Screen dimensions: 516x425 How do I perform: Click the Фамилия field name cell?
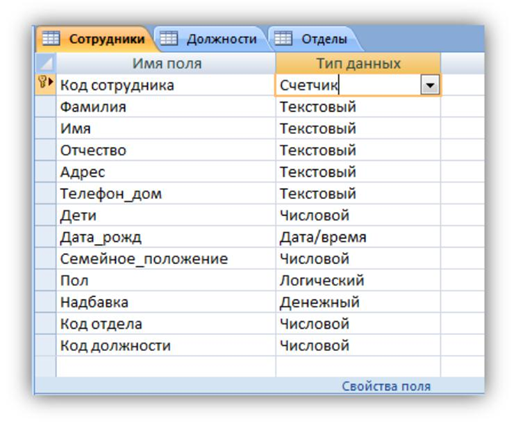(166, 107)
